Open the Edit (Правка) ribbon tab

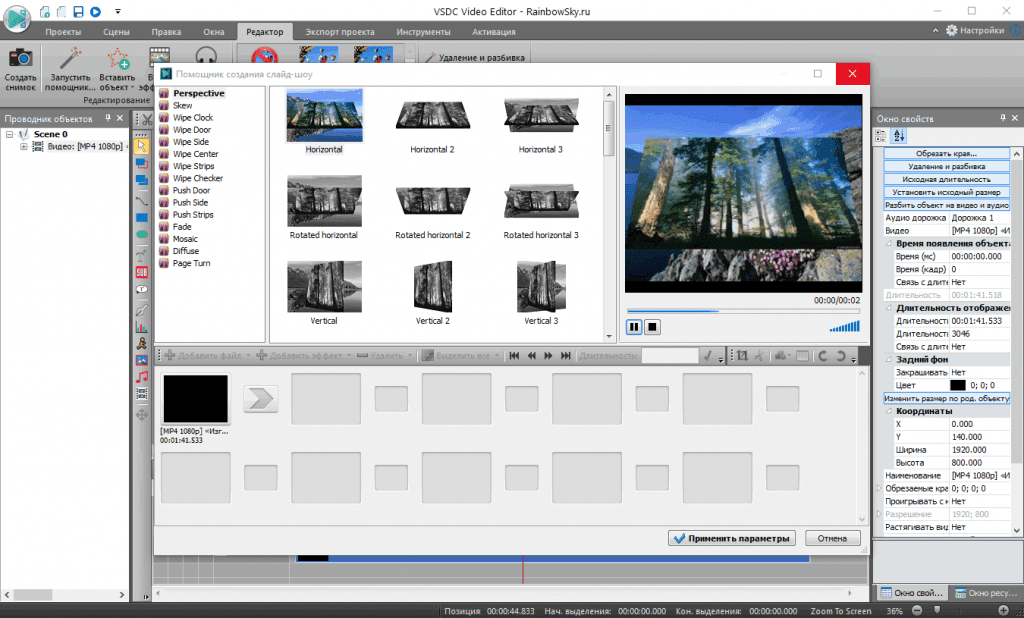tap(166, 31)
